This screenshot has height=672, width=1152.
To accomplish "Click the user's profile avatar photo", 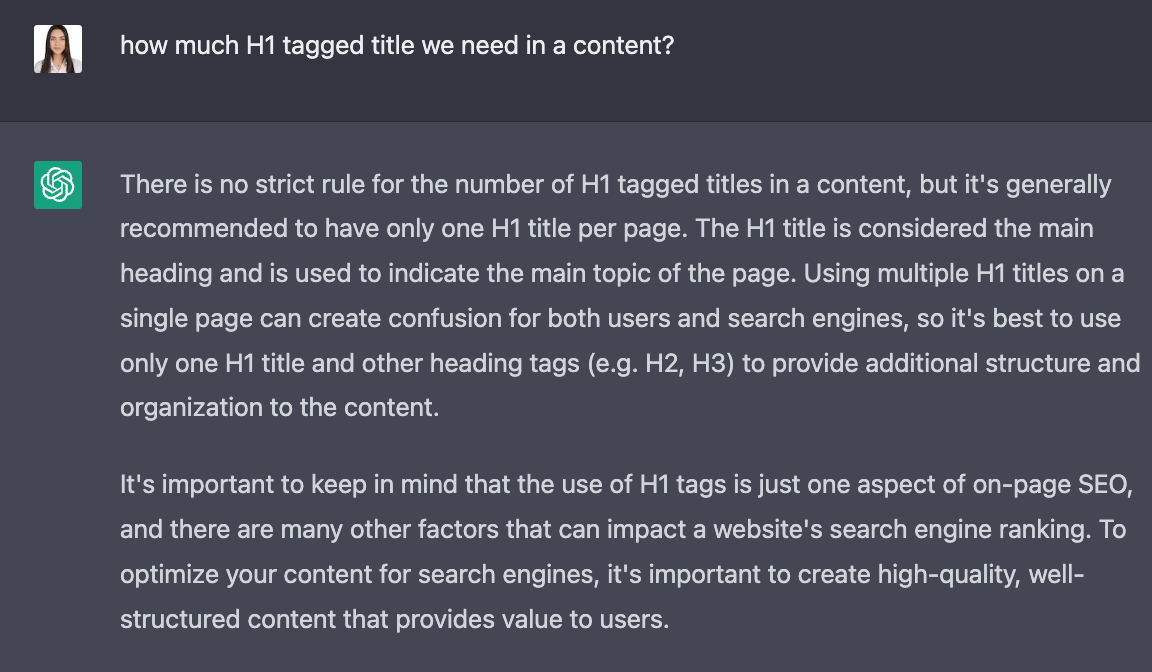I will click(x=58, y=49).
